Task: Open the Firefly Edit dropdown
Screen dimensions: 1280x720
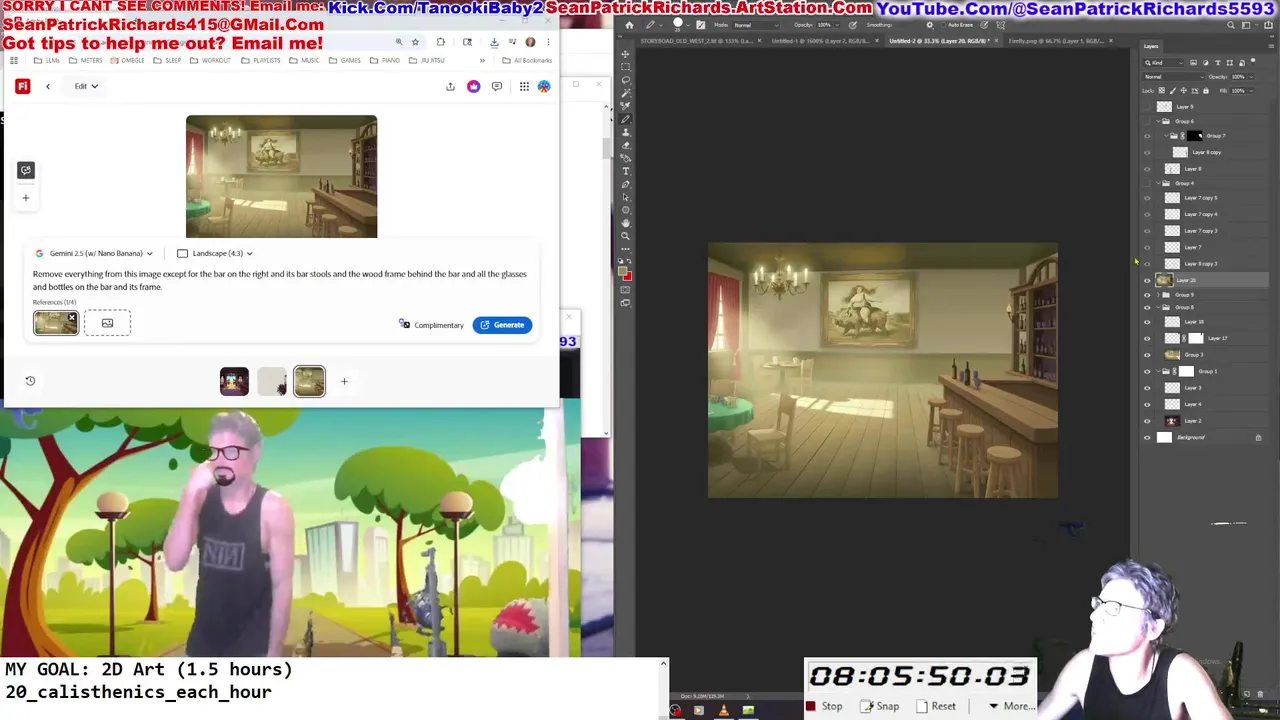Action: pyautogui.click(x=86, y=86)
